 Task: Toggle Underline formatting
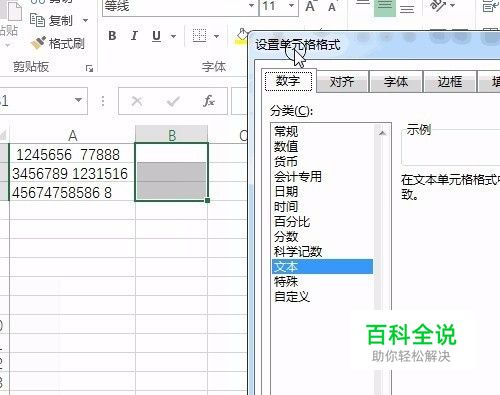tap(156, 36)
